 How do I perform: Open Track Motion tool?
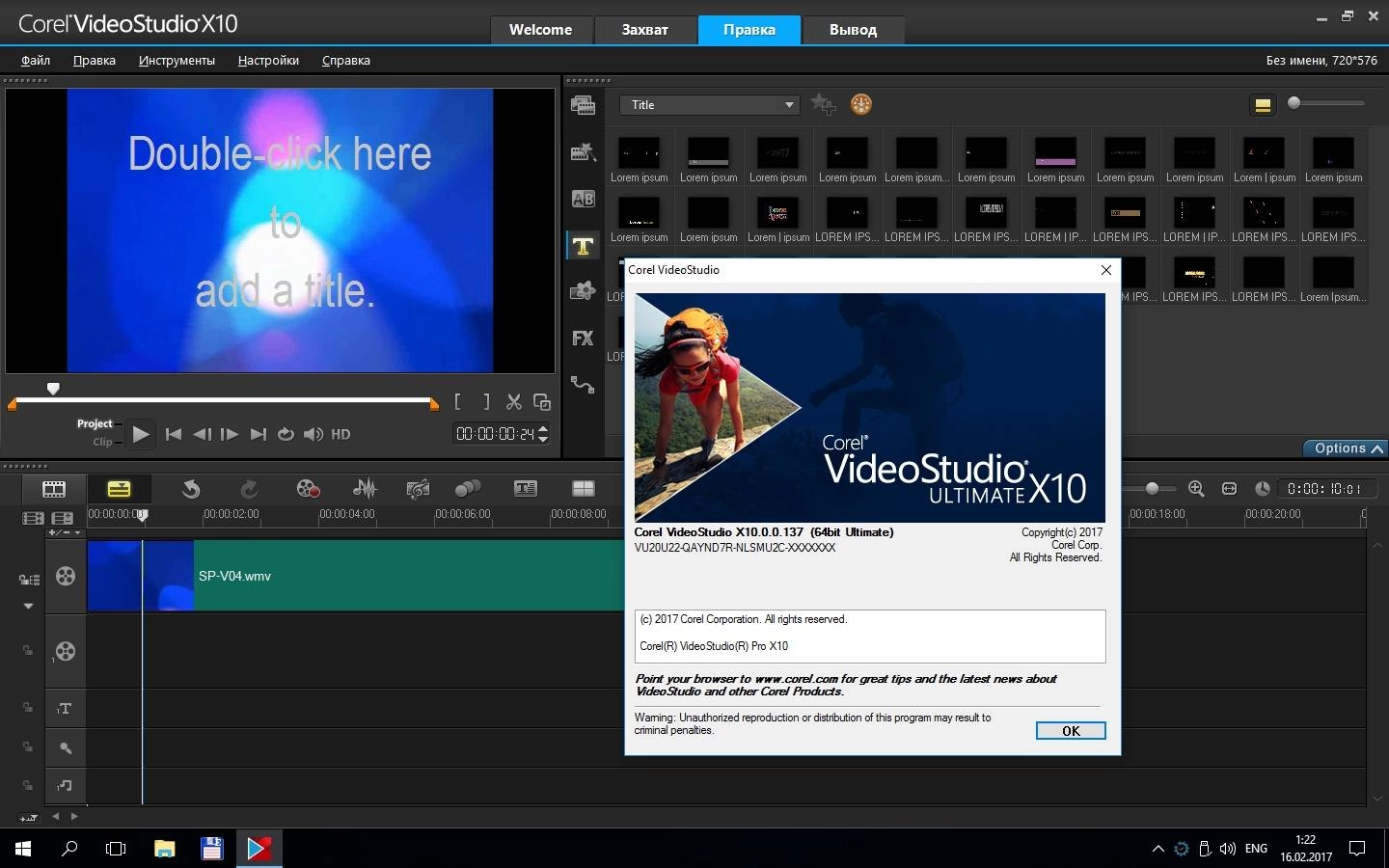[468, 489]
